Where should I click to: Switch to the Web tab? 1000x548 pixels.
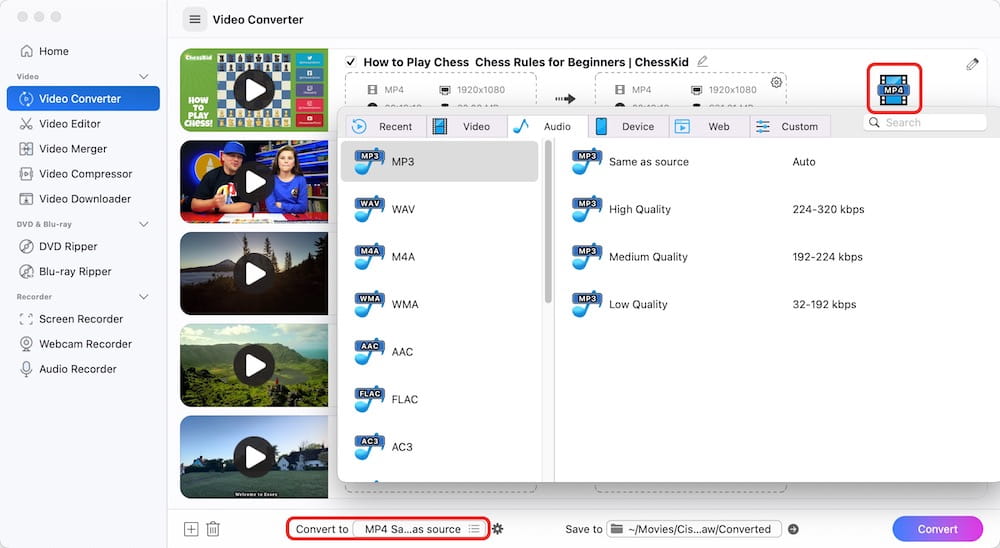point(709,126)
